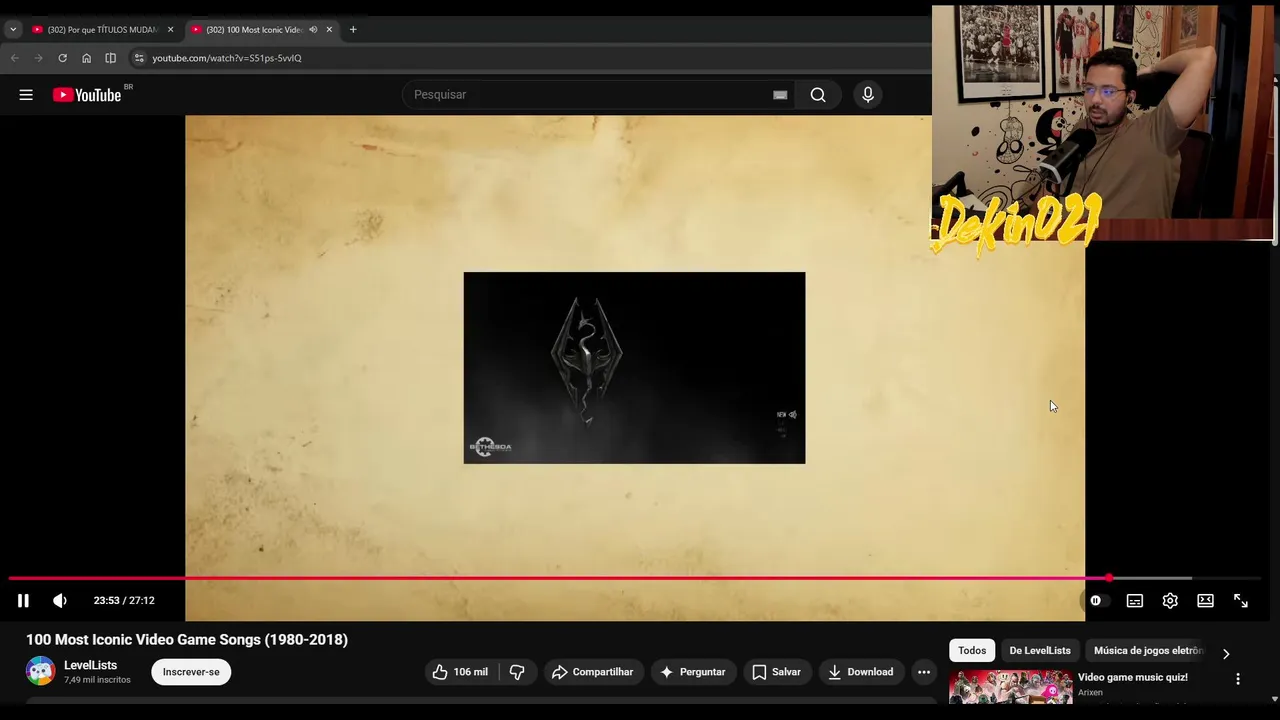Open the YouTube hamburger guide menu
The height and width of the screenshot is (720, 1280).
[x=26, y=95]
